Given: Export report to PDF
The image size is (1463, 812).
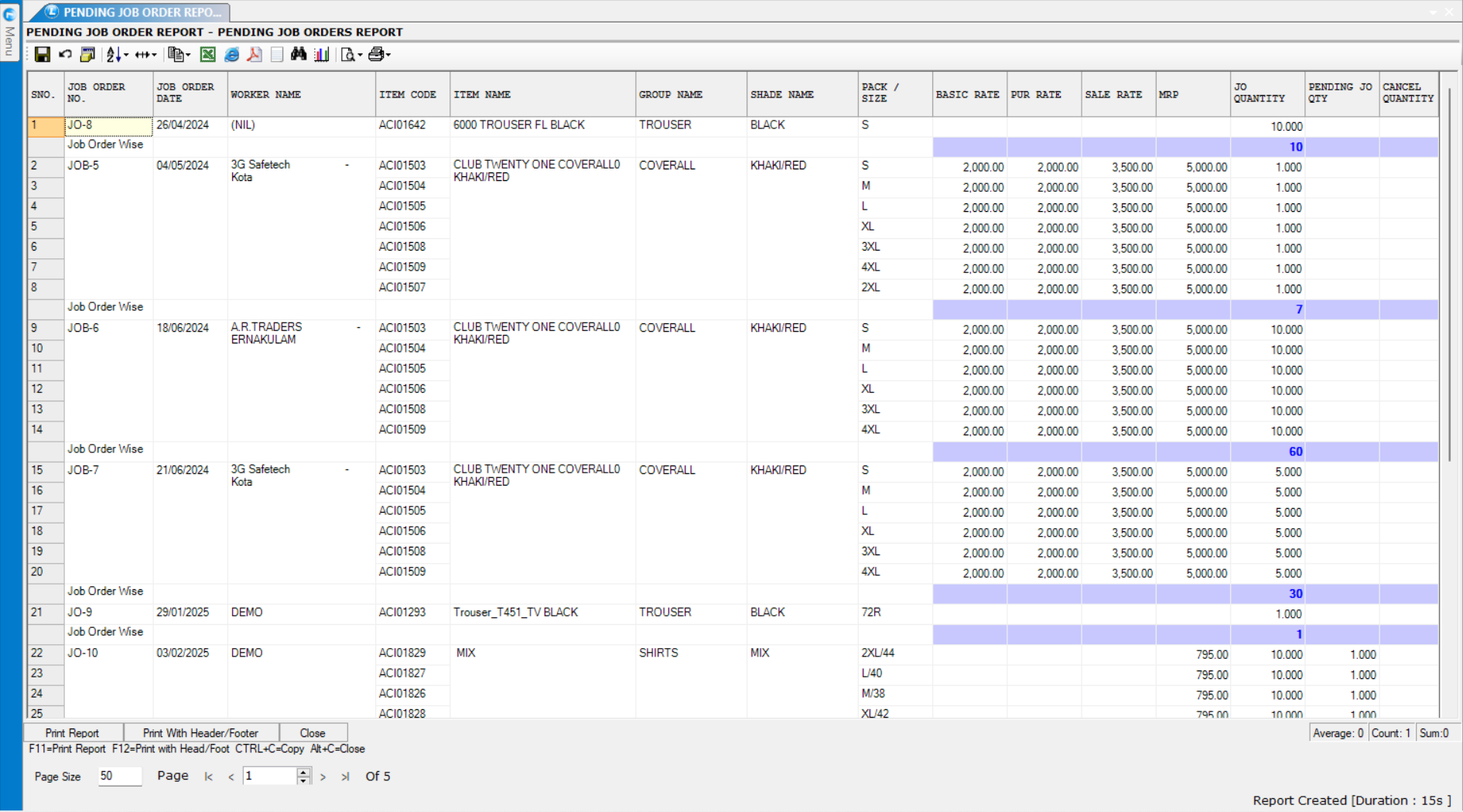Looking at the screenshot, I should [254, 54].
